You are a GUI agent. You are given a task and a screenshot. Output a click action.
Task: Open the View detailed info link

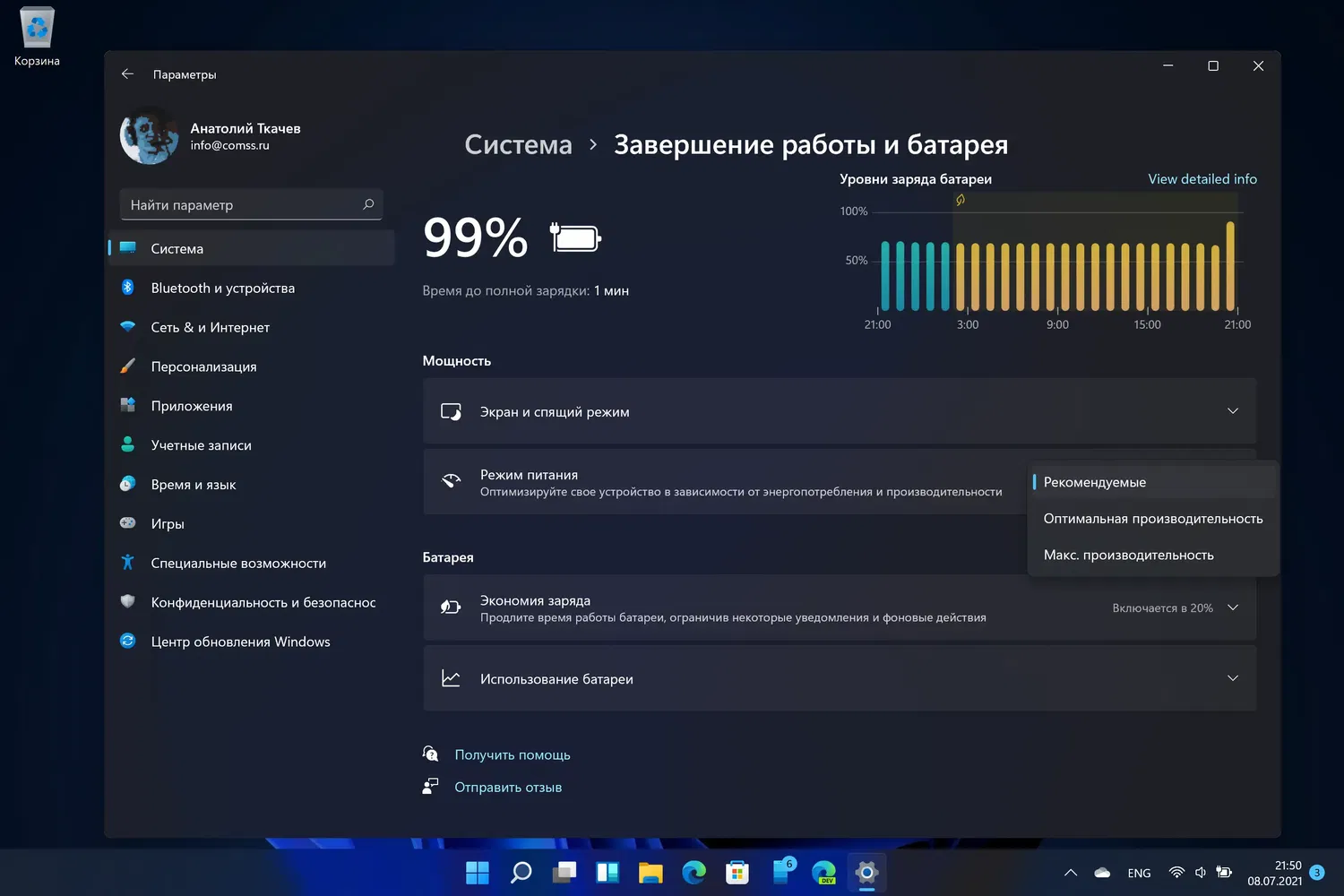coord(1202,179)
